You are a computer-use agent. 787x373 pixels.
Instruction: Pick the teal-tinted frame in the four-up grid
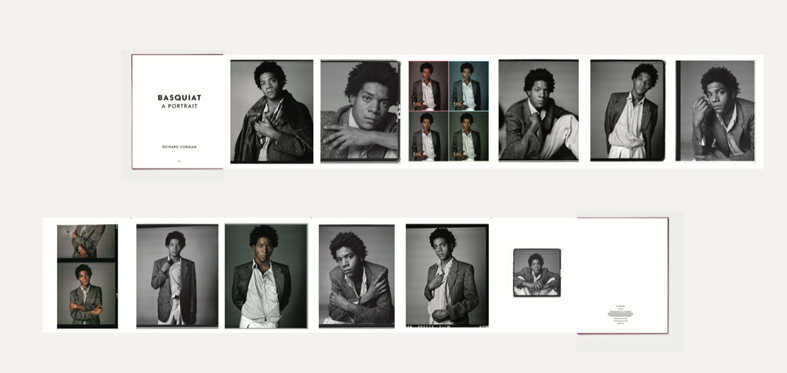tap(468, 86)
